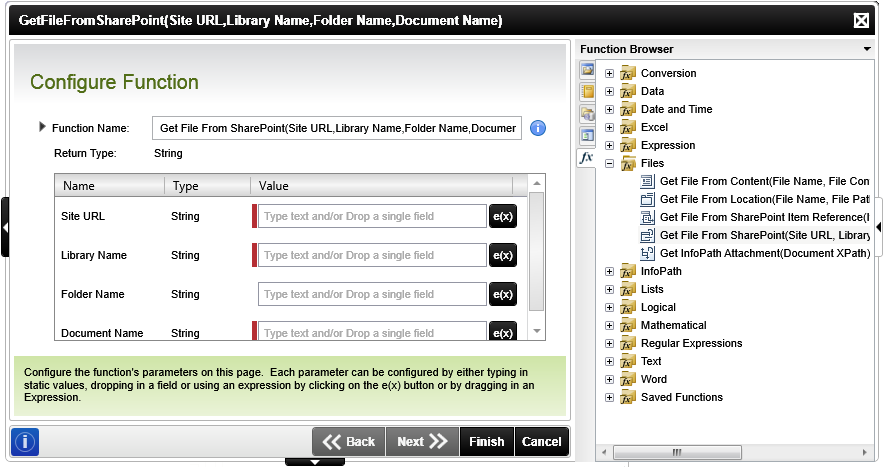Click the Value column header
The width and height of the screenshot is (884, 467).
[x=381, y=186]
